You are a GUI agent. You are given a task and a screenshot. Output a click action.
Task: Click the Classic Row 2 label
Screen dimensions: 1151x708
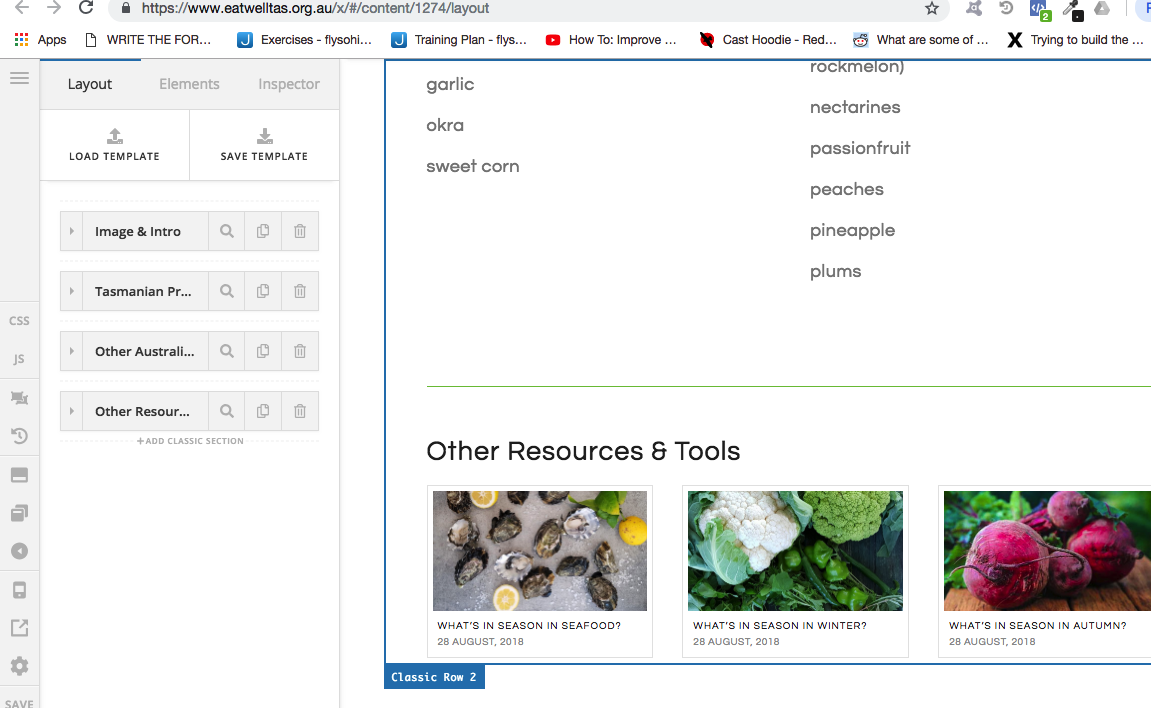[434, 677]
